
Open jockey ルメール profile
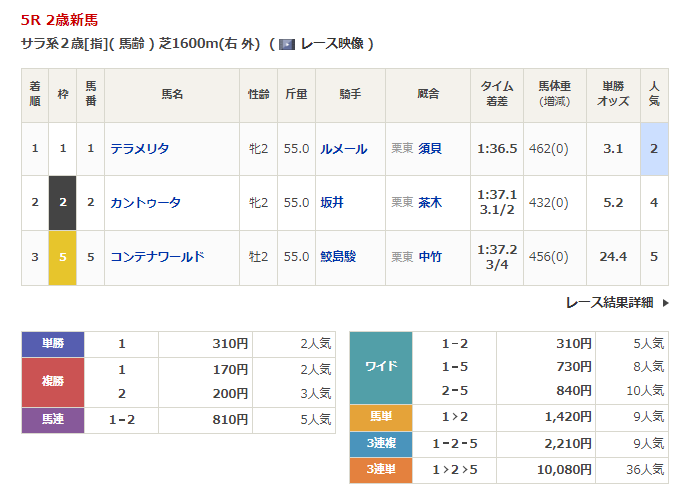tap(343, 149)
